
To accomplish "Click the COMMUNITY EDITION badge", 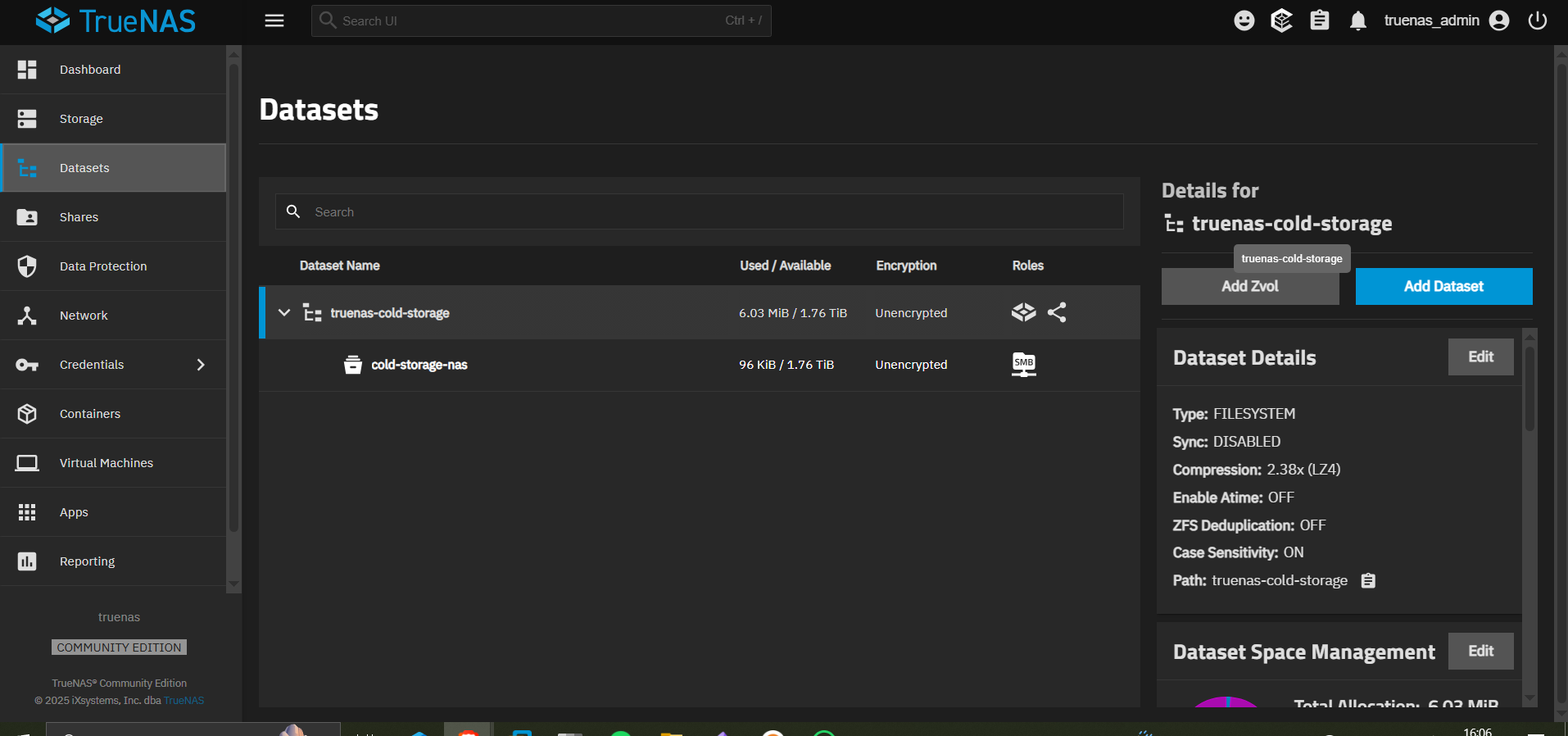I will tap(119, 647).
